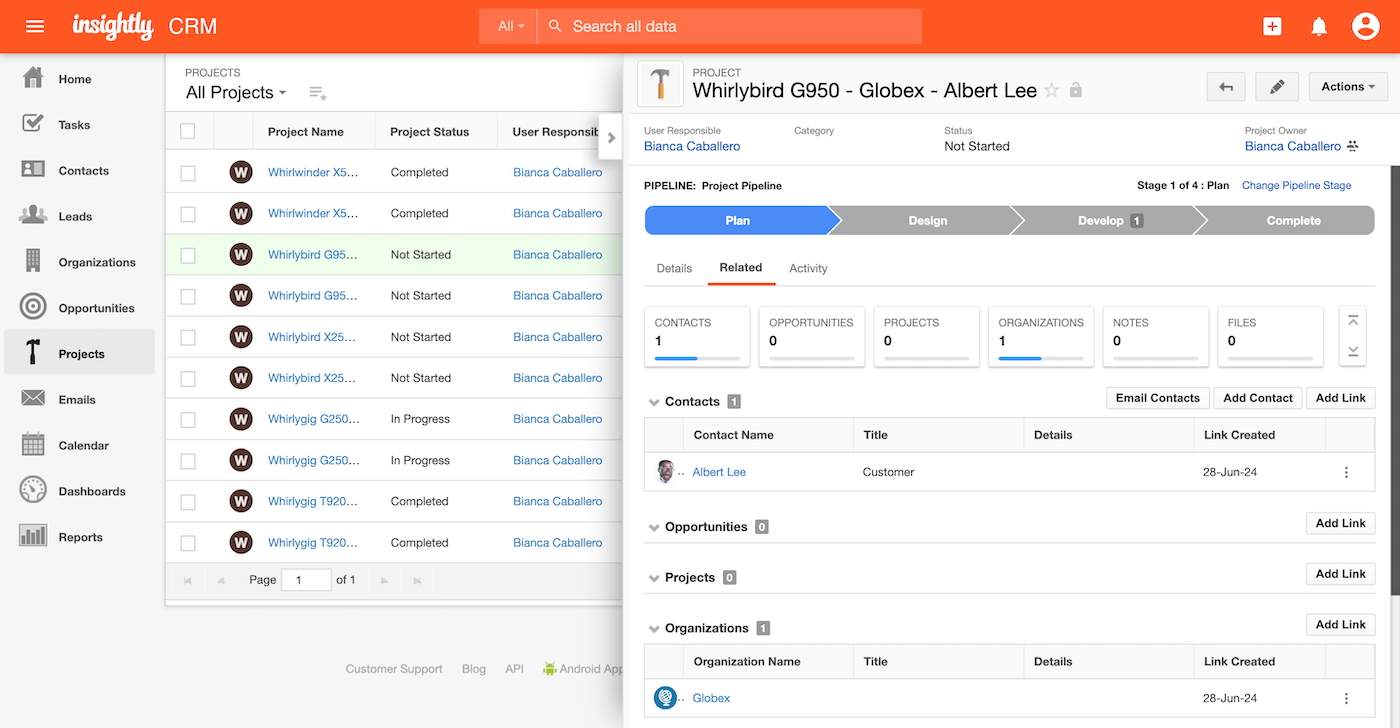Click the pencil edit project button
This screenshot has height=728, width=1400.
1276,87
